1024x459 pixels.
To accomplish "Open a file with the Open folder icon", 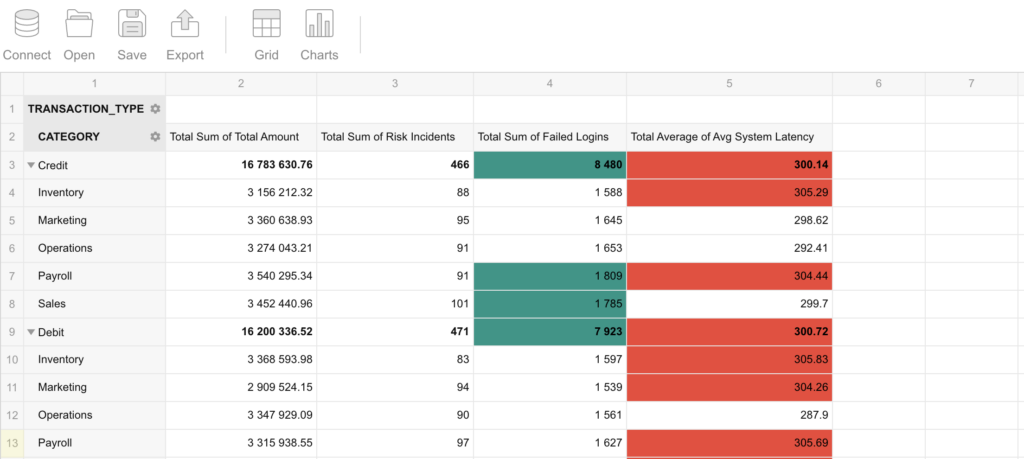I will (x=79, y=24).
